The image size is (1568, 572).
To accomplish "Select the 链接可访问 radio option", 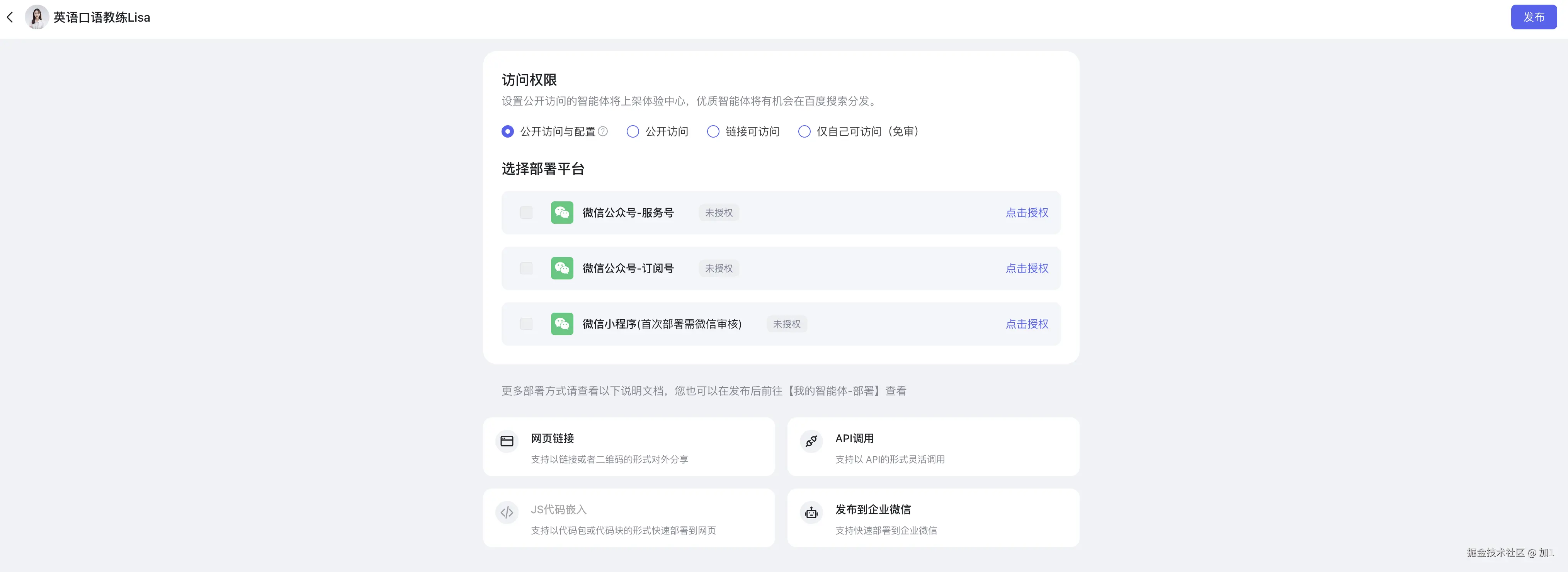I will [713, 131].
